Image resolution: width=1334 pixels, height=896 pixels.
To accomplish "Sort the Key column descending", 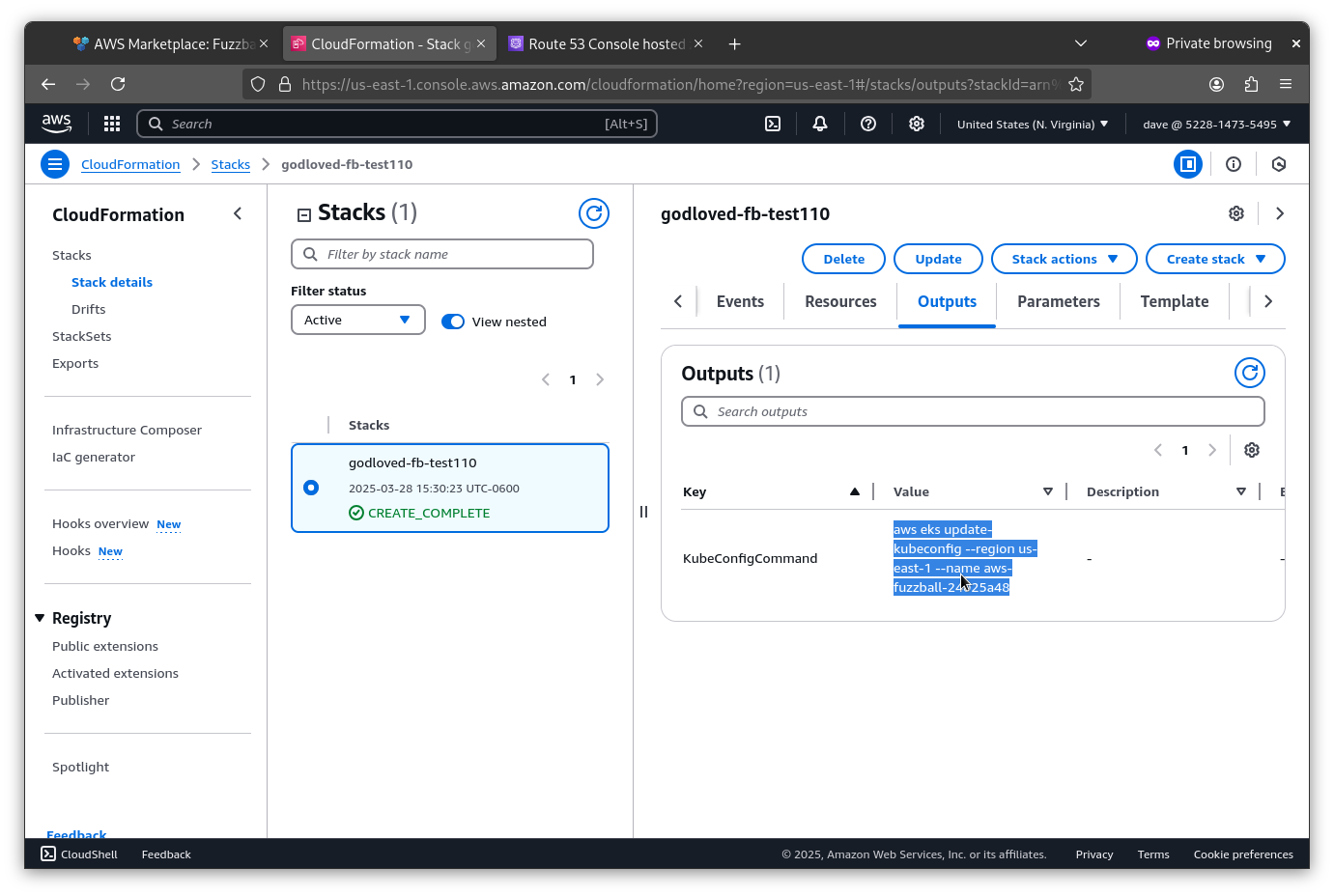I will [854, 491].
